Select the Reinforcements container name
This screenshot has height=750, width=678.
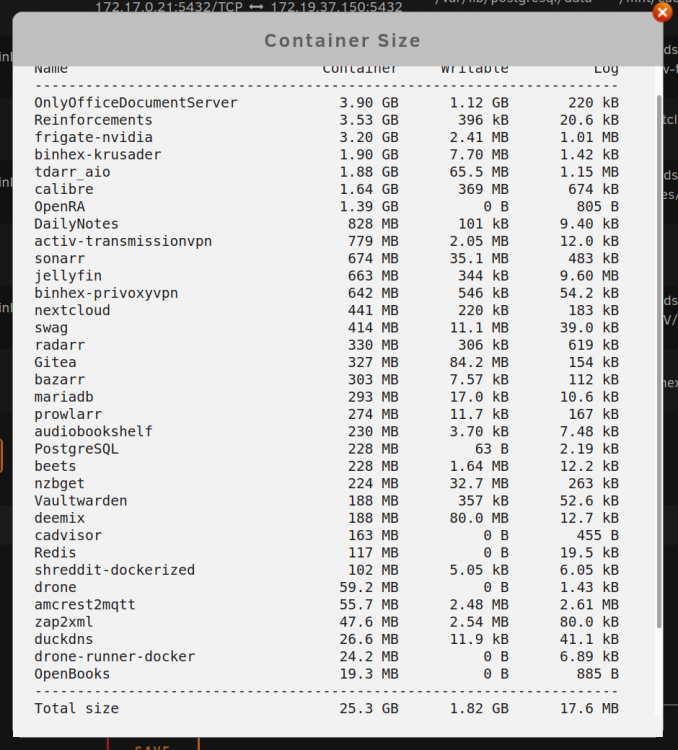point(93,120)
